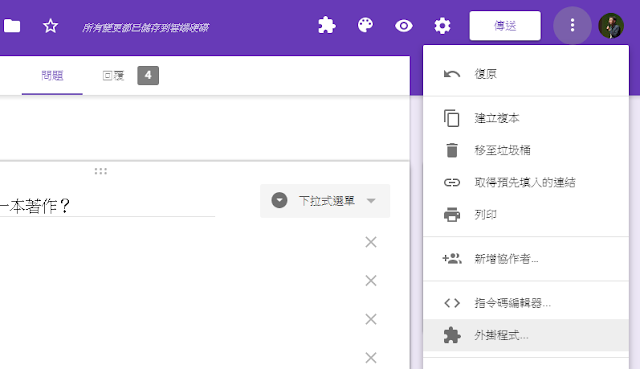The image size is (640, 369).
Task: Select 列印 print menu item
Action: click(526, 214)
